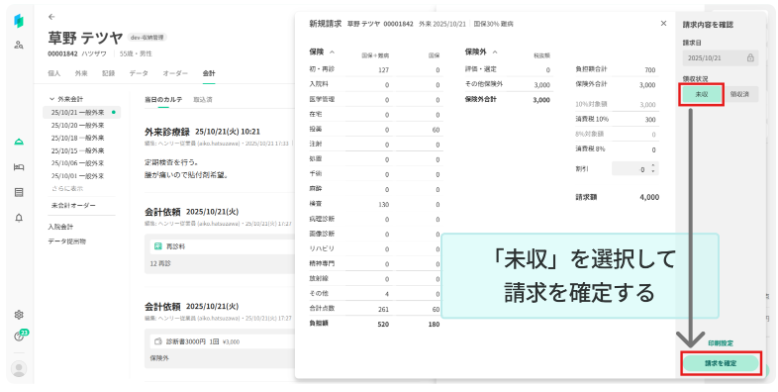Image resolution: width=778 pixels, height=392 pixels.
Task: Click the back arrow above patient name
Action: [52, 17]
